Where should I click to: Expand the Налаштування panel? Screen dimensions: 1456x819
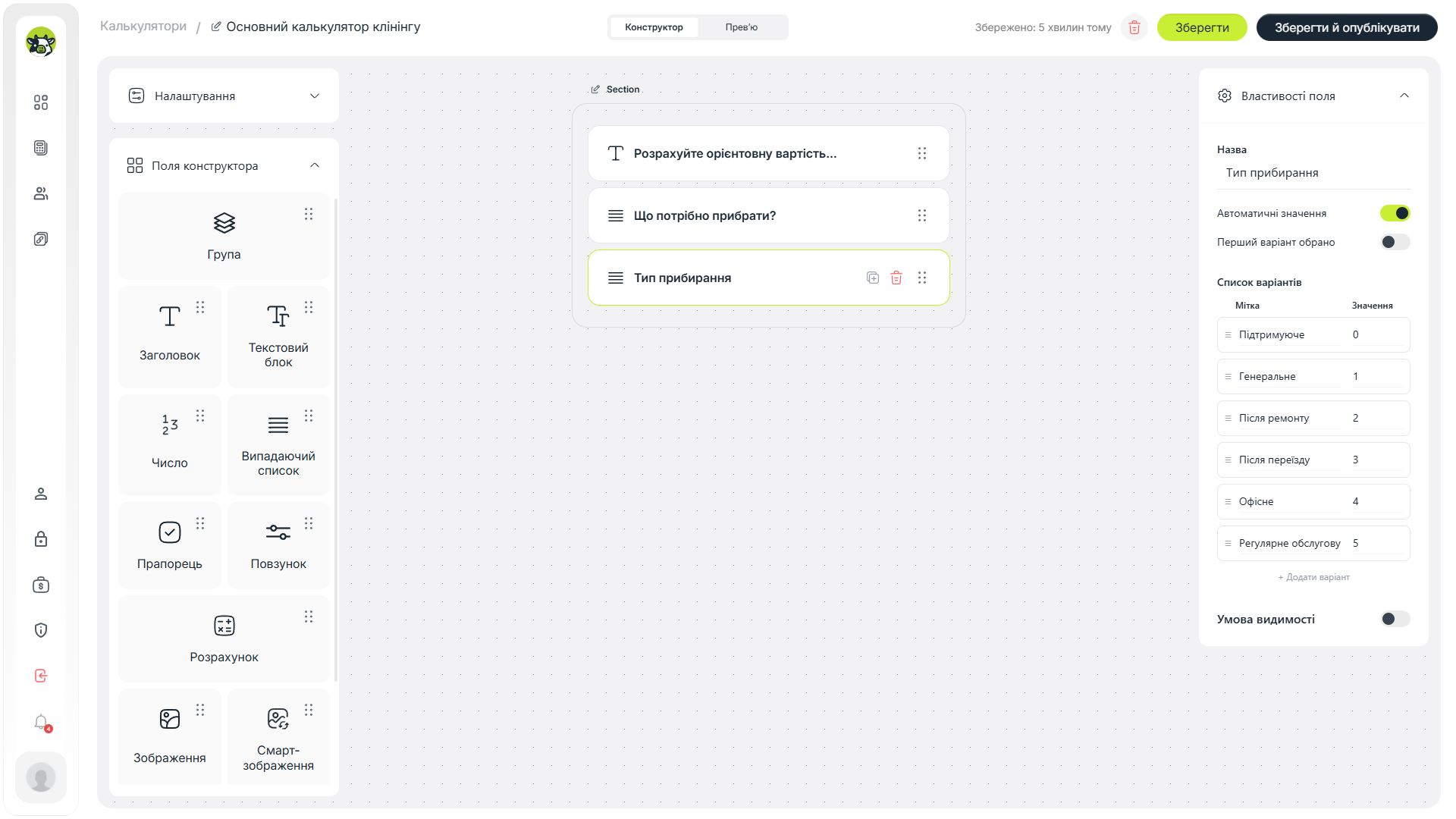coord(224,96)
